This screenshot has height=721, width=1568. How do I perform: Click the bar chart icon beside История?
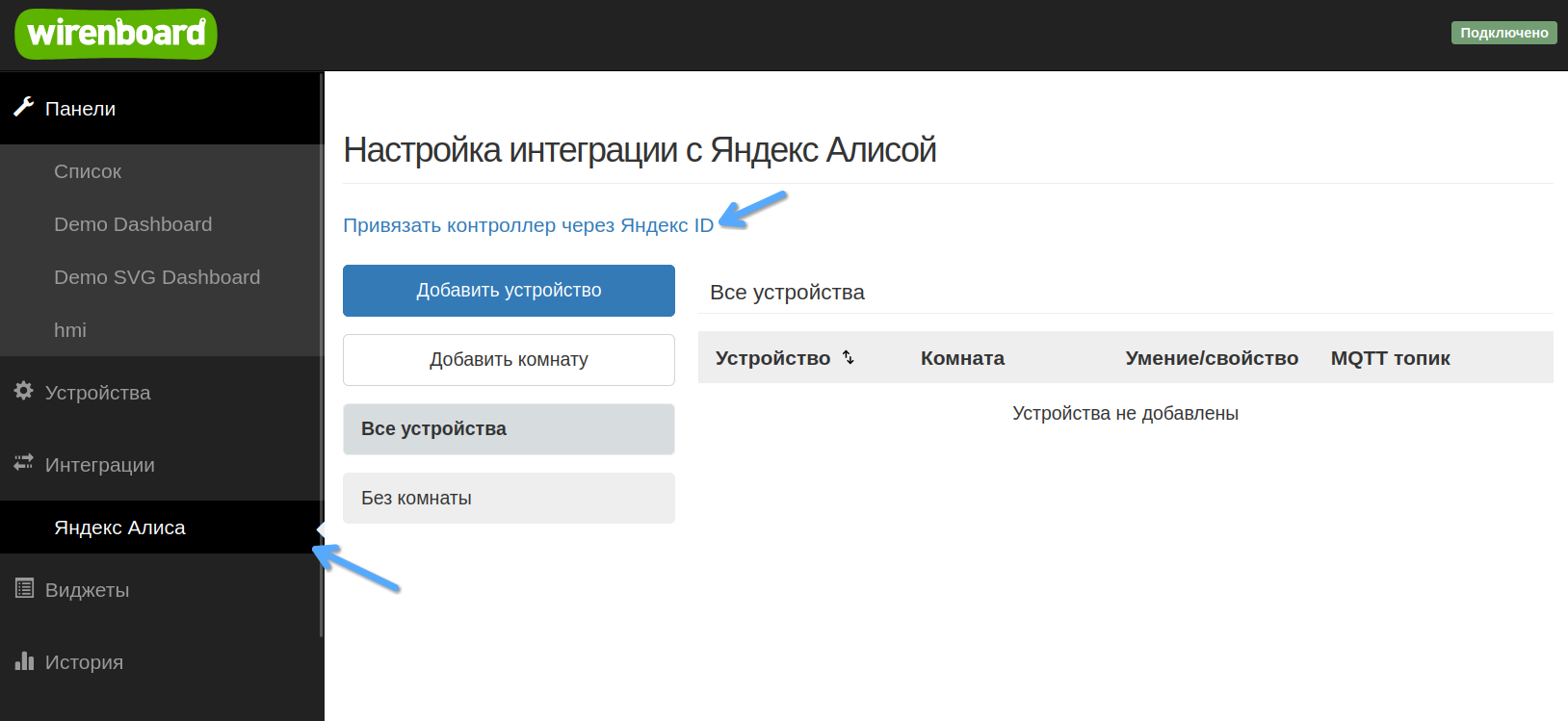(24, 660)
